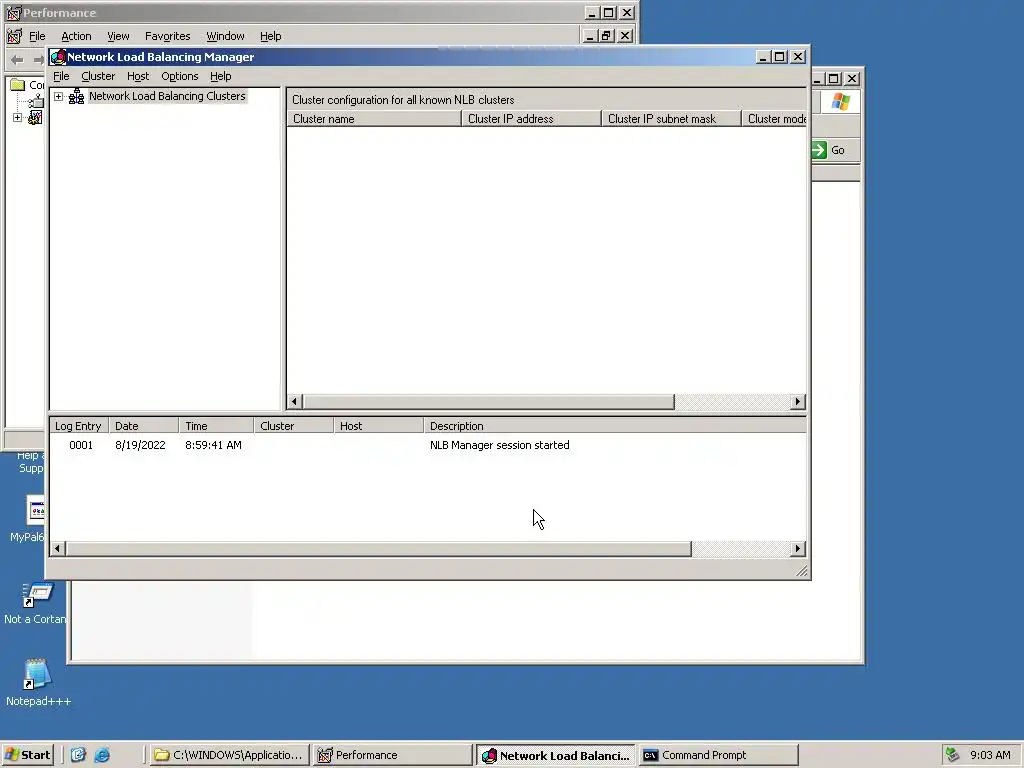Screen dimensions: 1024x768
Task: Switch to the Performance taskbar button
Action: coord(392,755)
